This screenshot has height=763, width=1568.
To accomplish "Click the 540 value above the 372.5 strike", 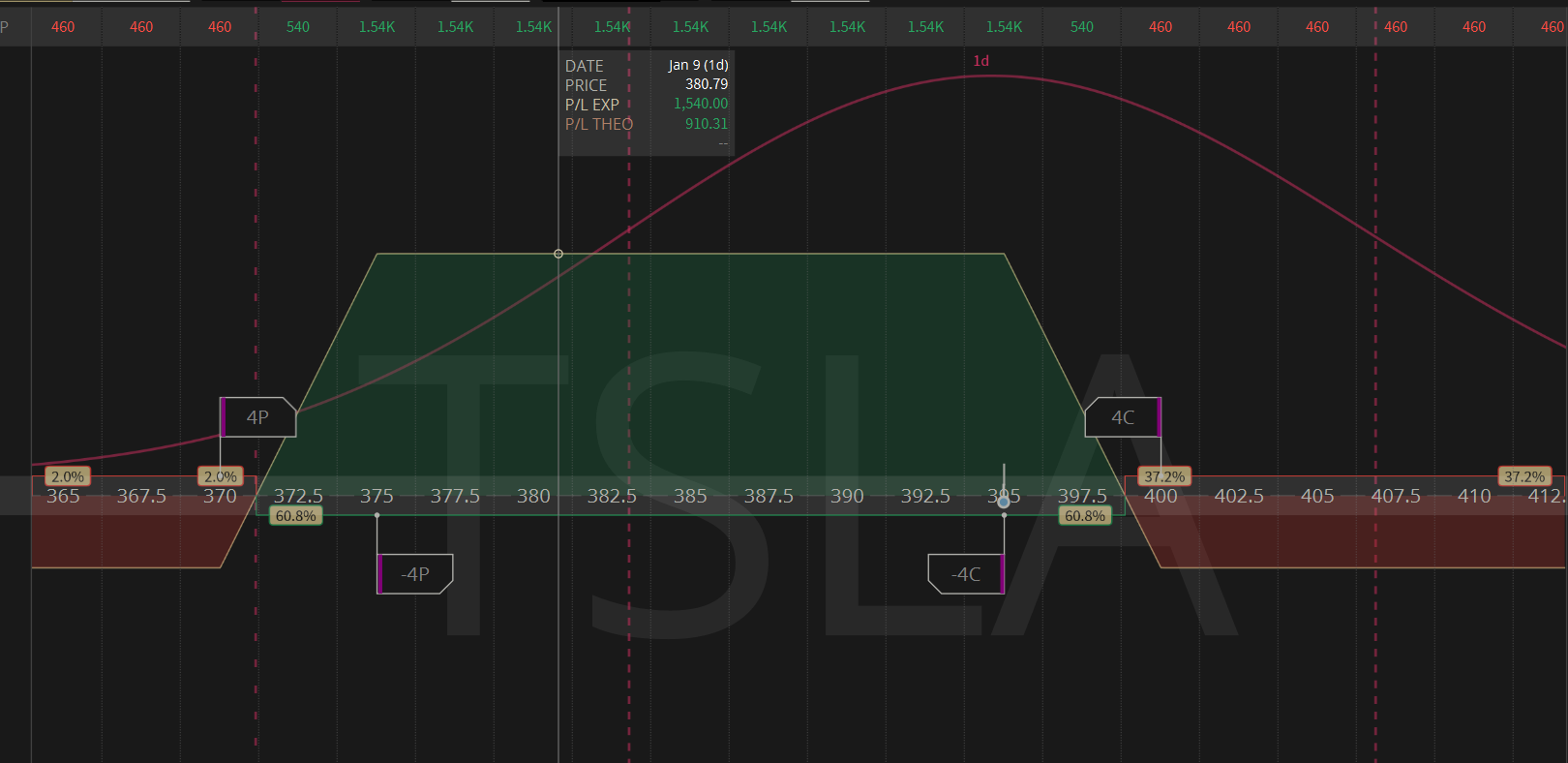I will [298, 27].
